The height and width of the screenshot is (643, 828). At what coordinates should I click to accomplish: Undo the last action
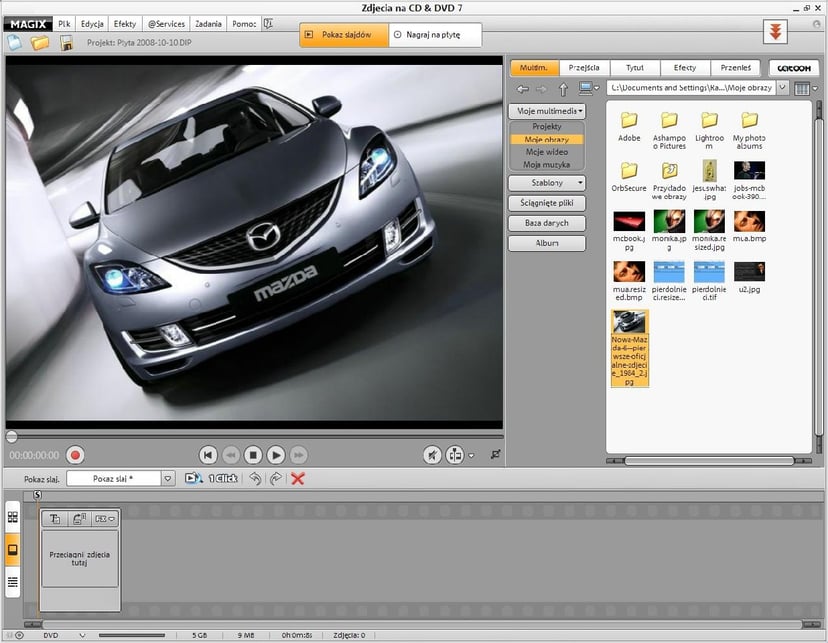(255, 478)
